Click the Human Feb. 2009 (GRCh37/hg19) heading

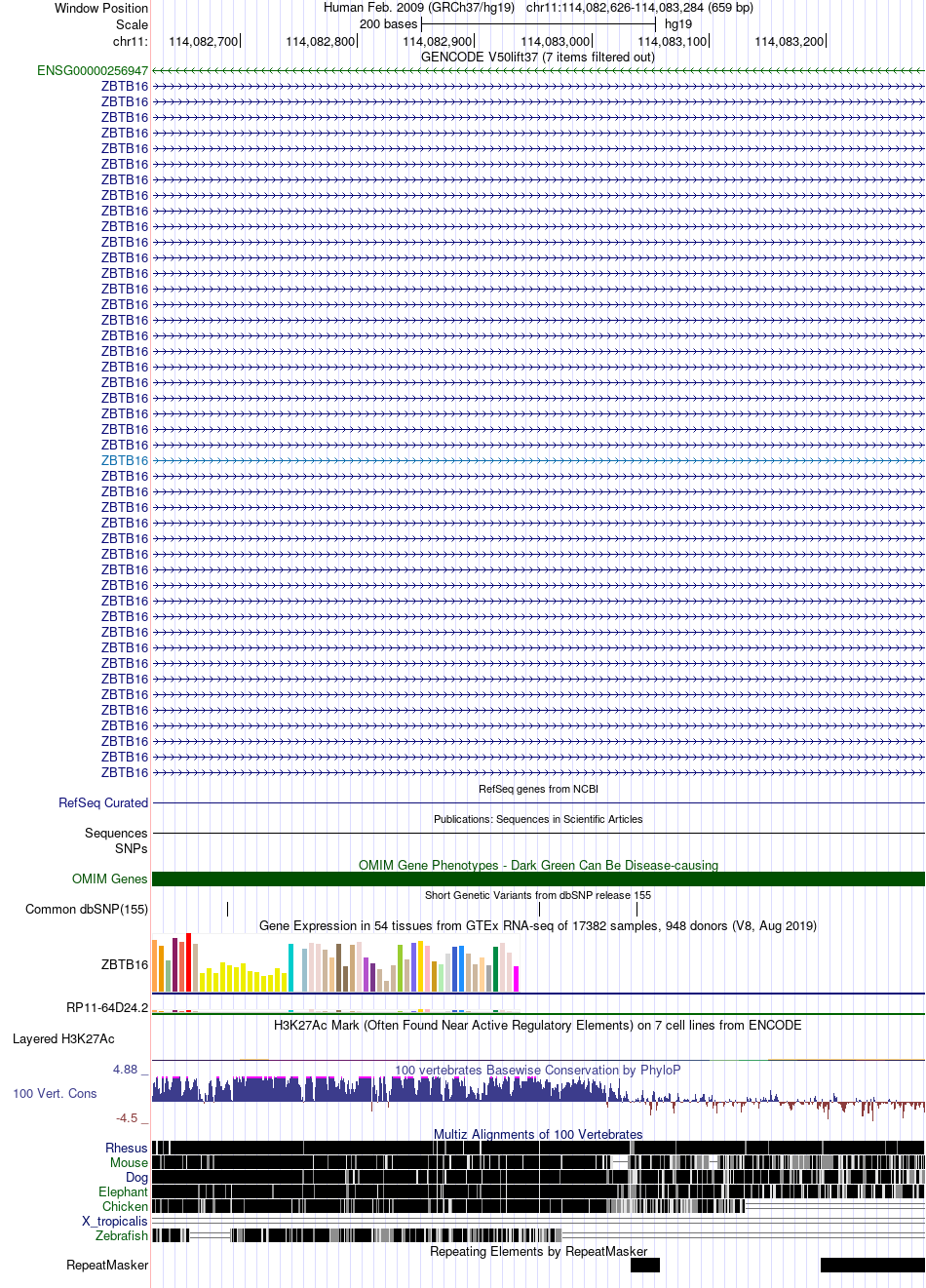point(419,8)
